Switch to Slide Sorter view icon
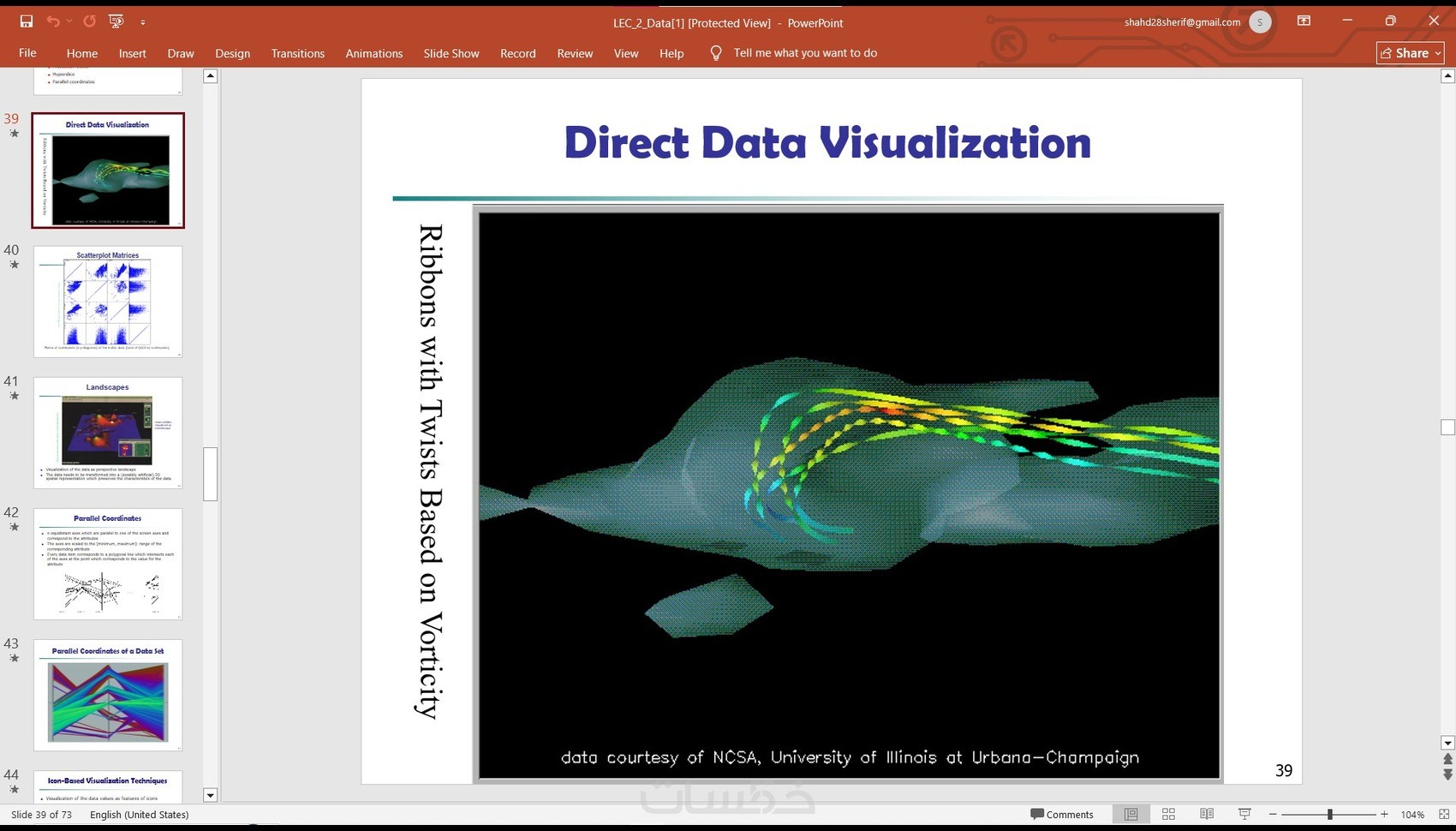The height and width of the screenshot is (831, 1456). [1168, 814]
